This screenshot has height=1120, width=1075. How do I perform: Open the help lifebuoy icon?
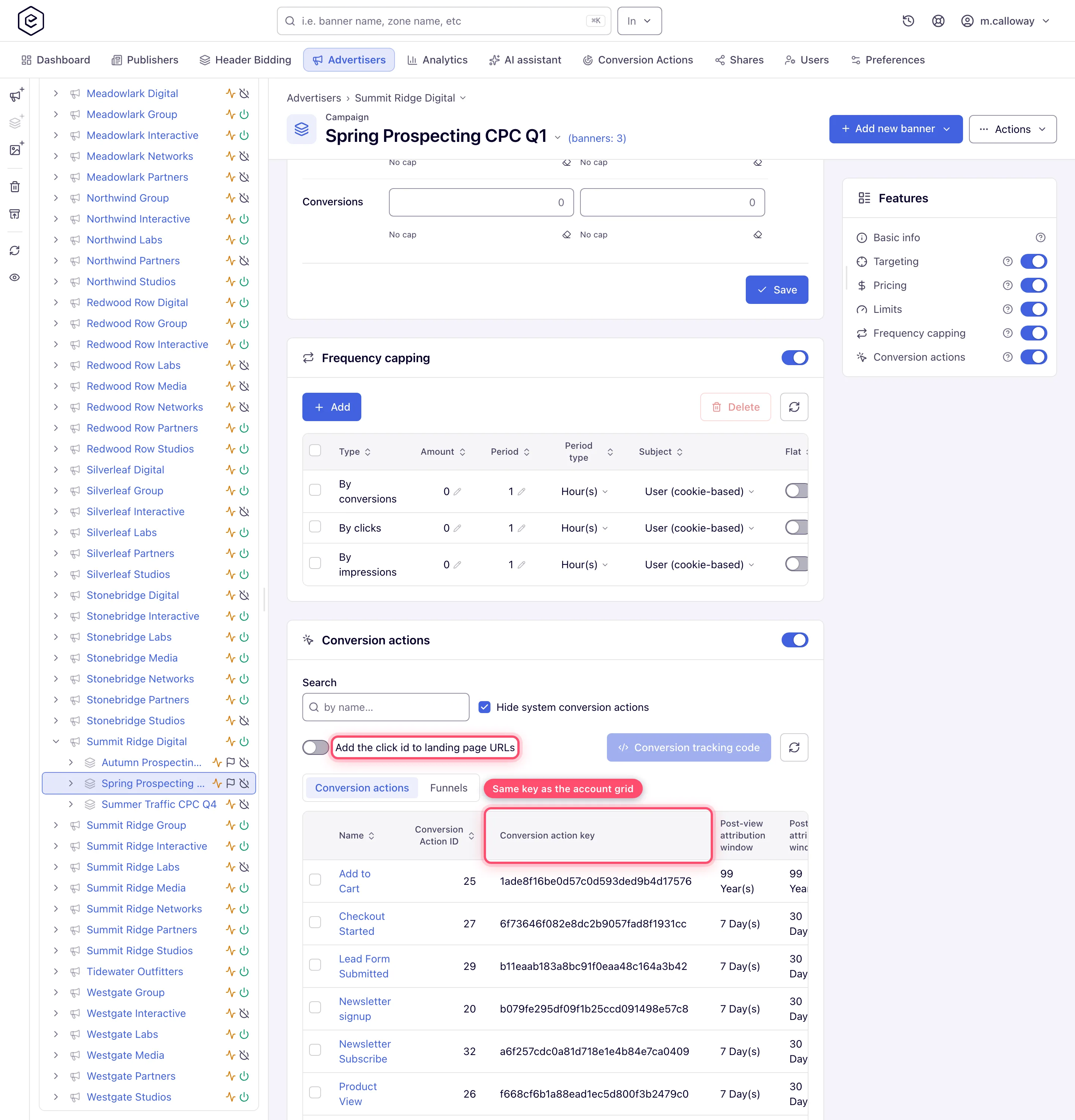point(938,21)
